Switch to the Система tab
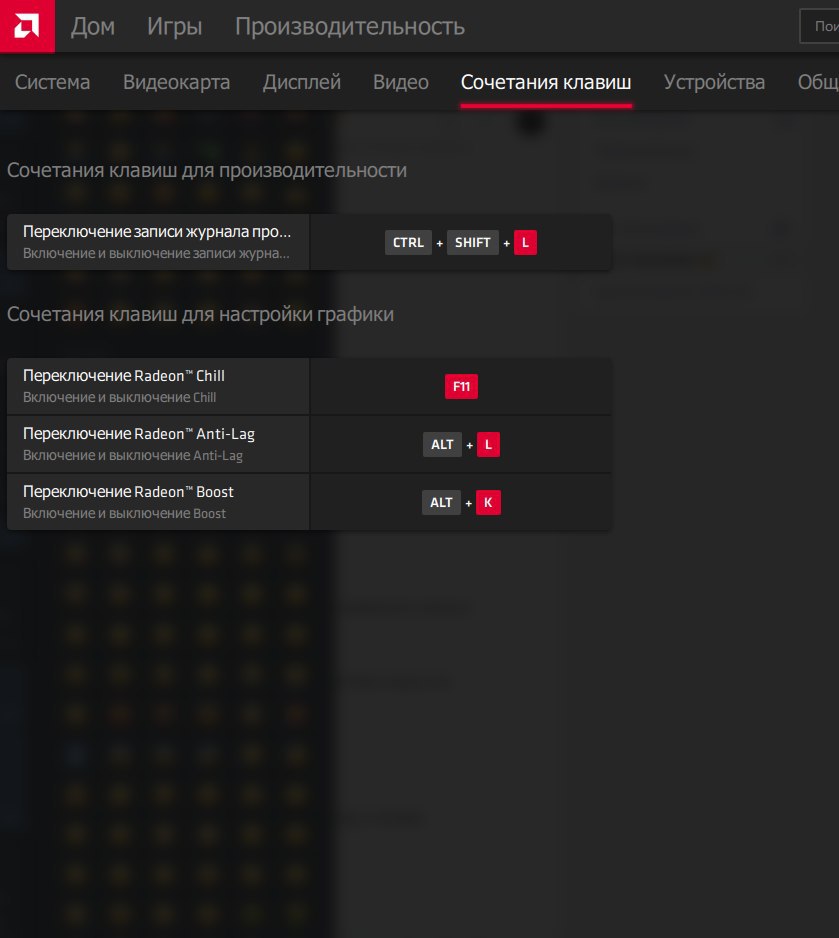This screenshot has width=839, height=938. tap(53, 82)
